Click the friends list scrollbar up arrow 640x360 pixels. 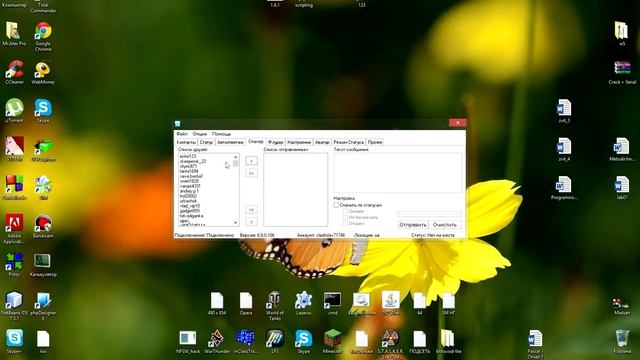point(236,157)
